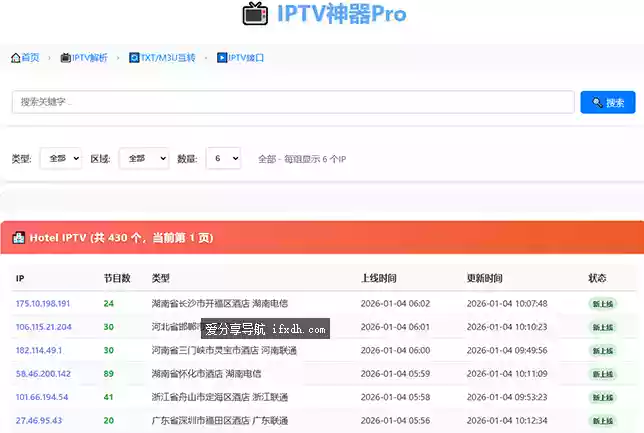Click the 上线时间 column header
This screenshot has height=433, width=644.
point(378,278)
